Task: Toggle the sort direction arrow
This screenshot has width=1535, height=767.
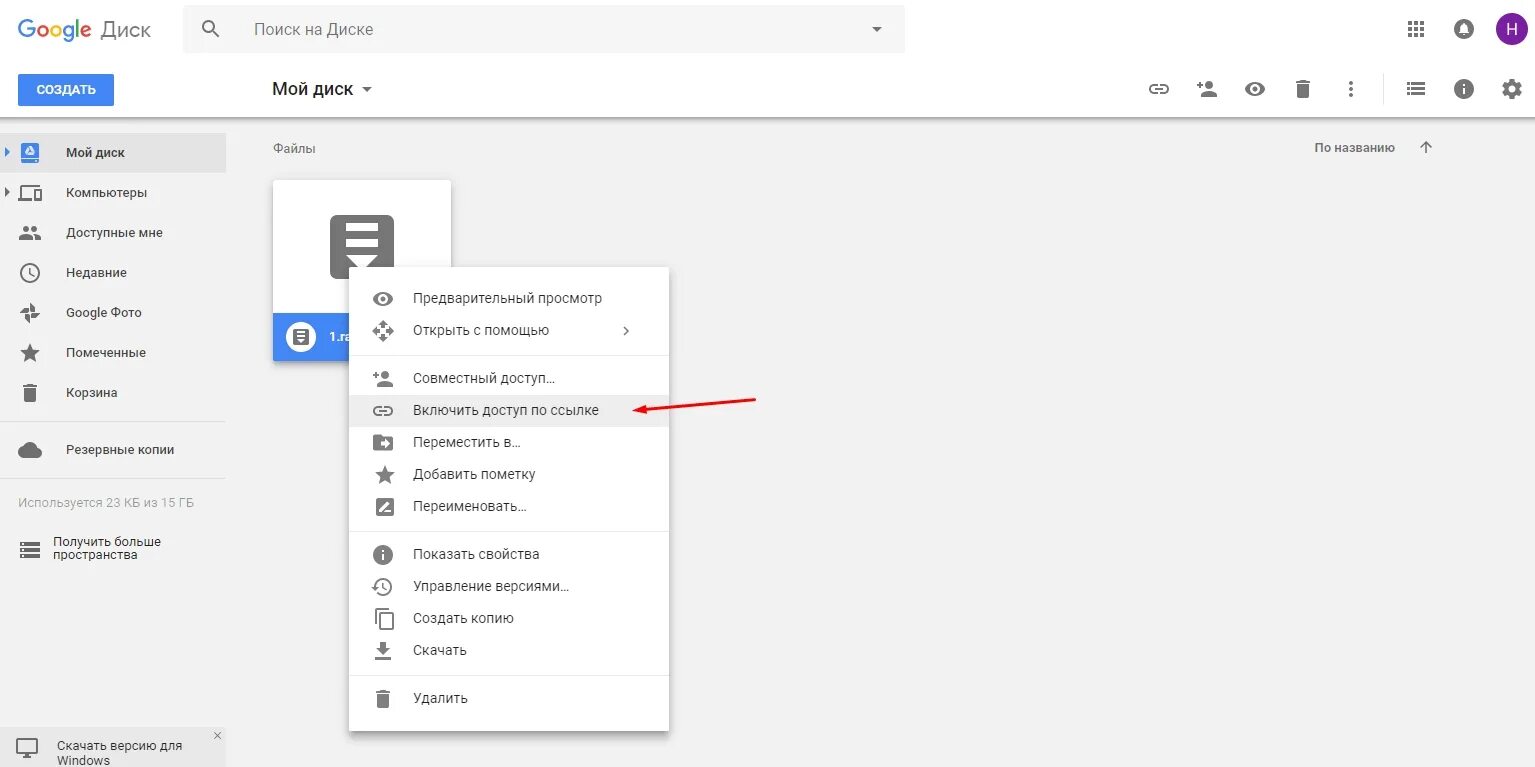Action: pos(1425,147)
